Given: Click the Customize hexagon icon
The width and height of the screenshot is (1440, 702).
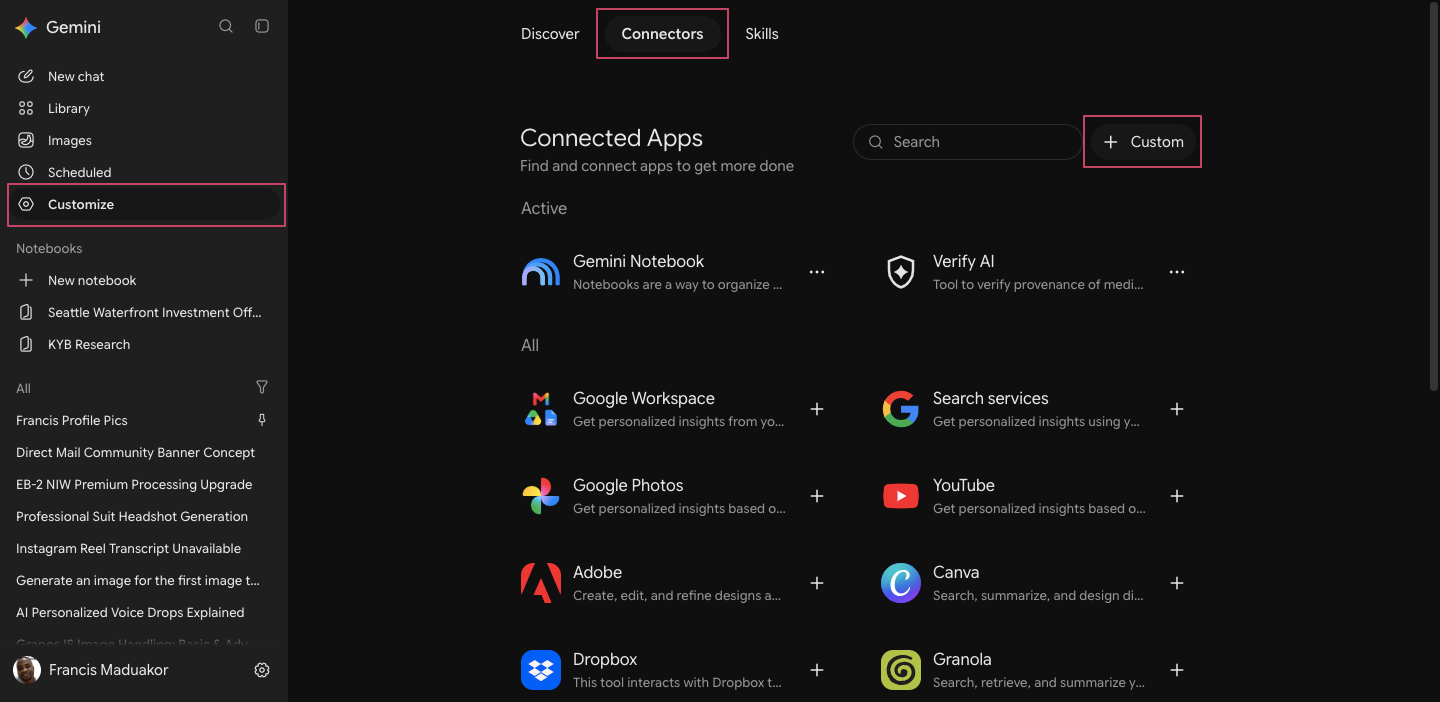Looking at the screenshot, I should (26, 204).
